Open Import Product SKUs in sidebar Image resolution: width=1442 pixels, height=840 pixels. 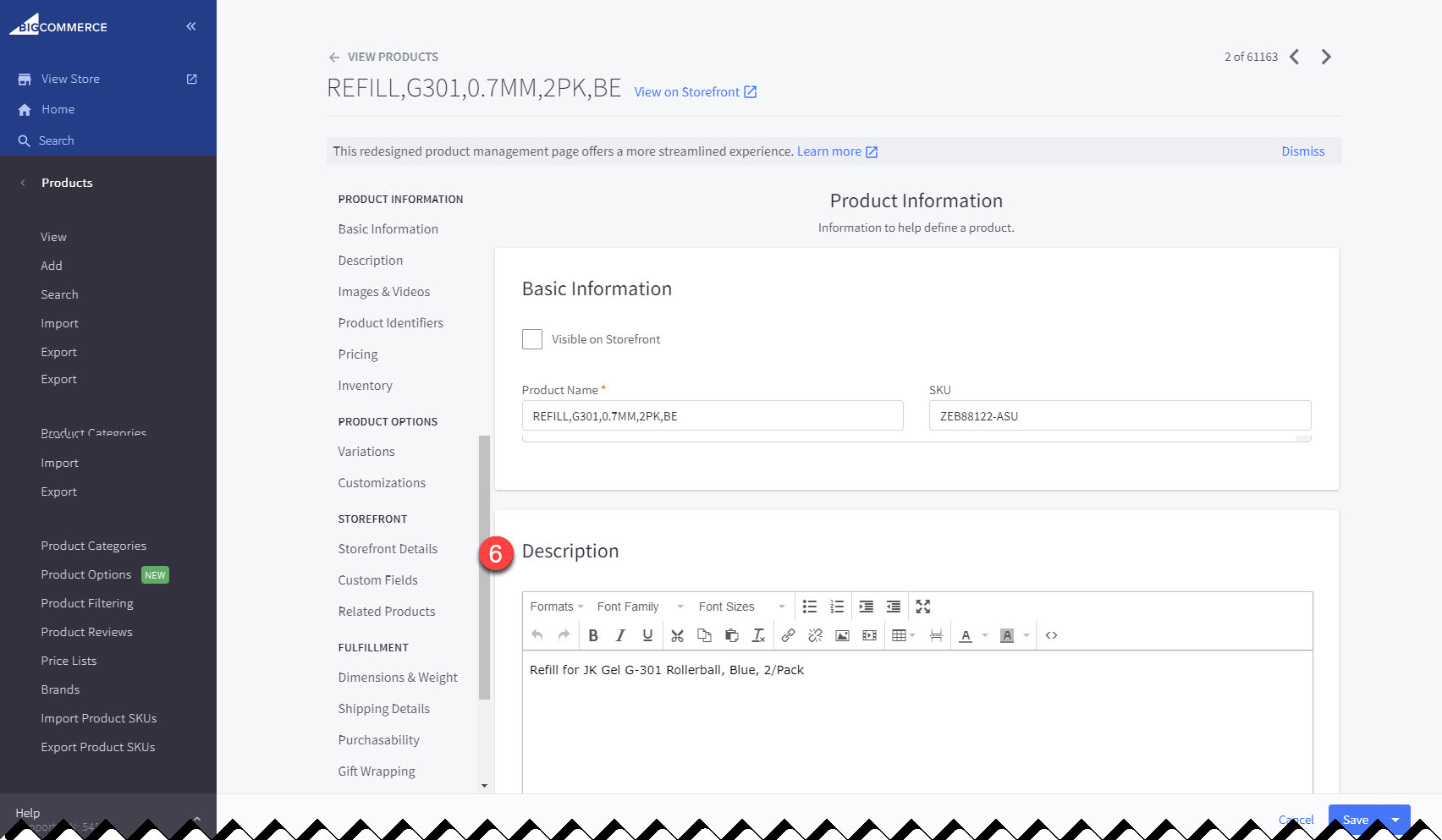click(x=98, y=718)
